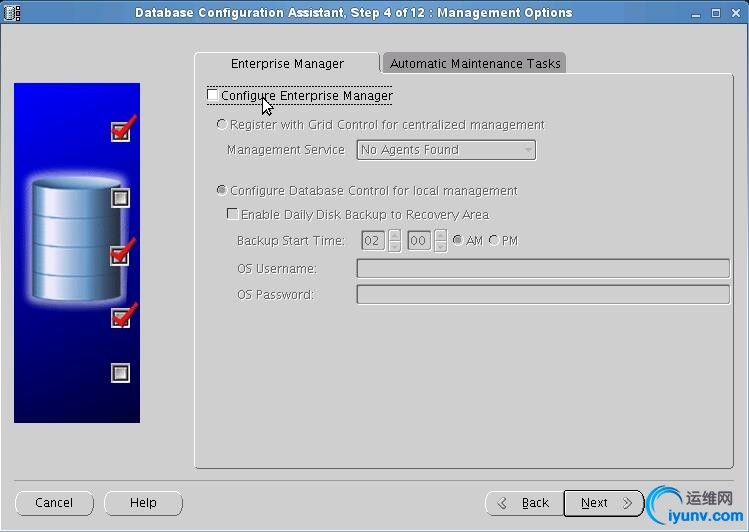This screenshot has height=532, width=749.
Task: Open Help for Management Options
Action: [143, 503]
